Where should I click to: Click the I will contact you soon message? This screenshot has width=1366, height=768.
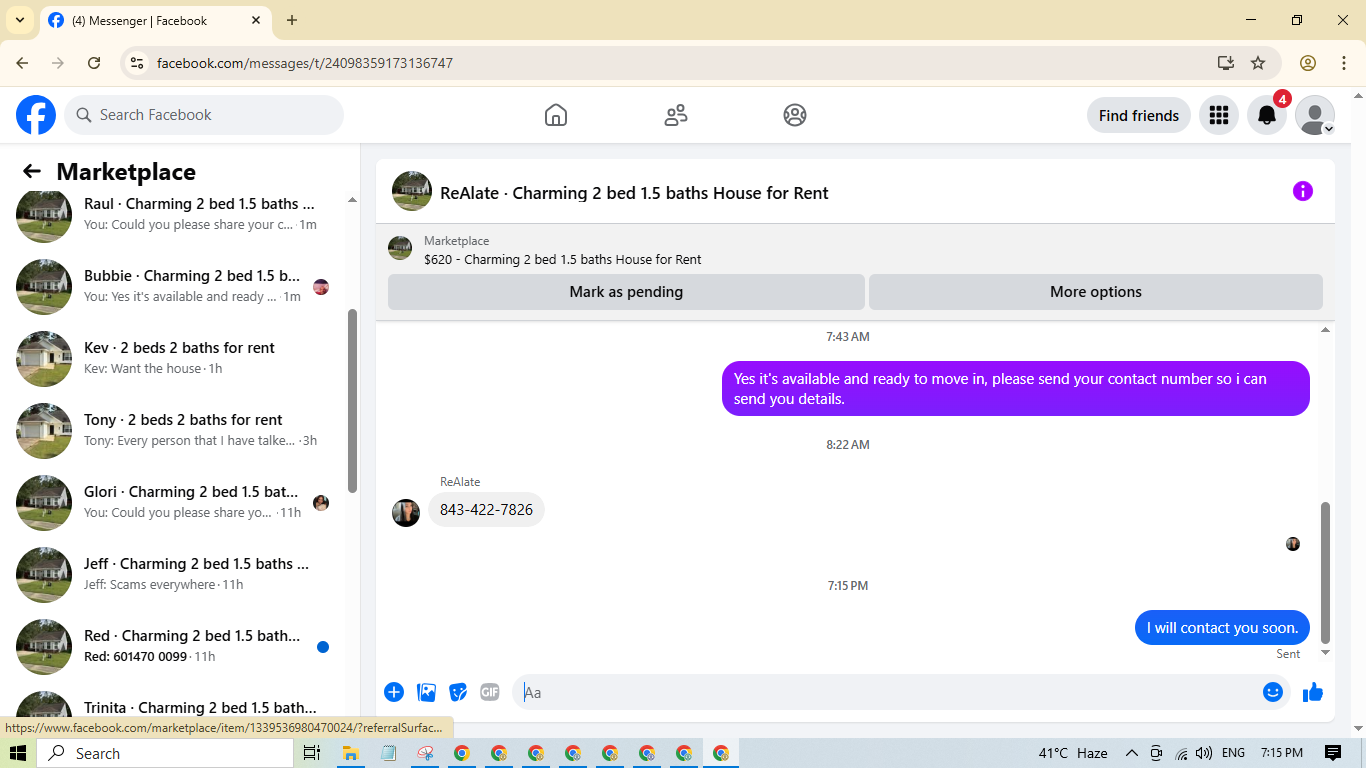1222,628
